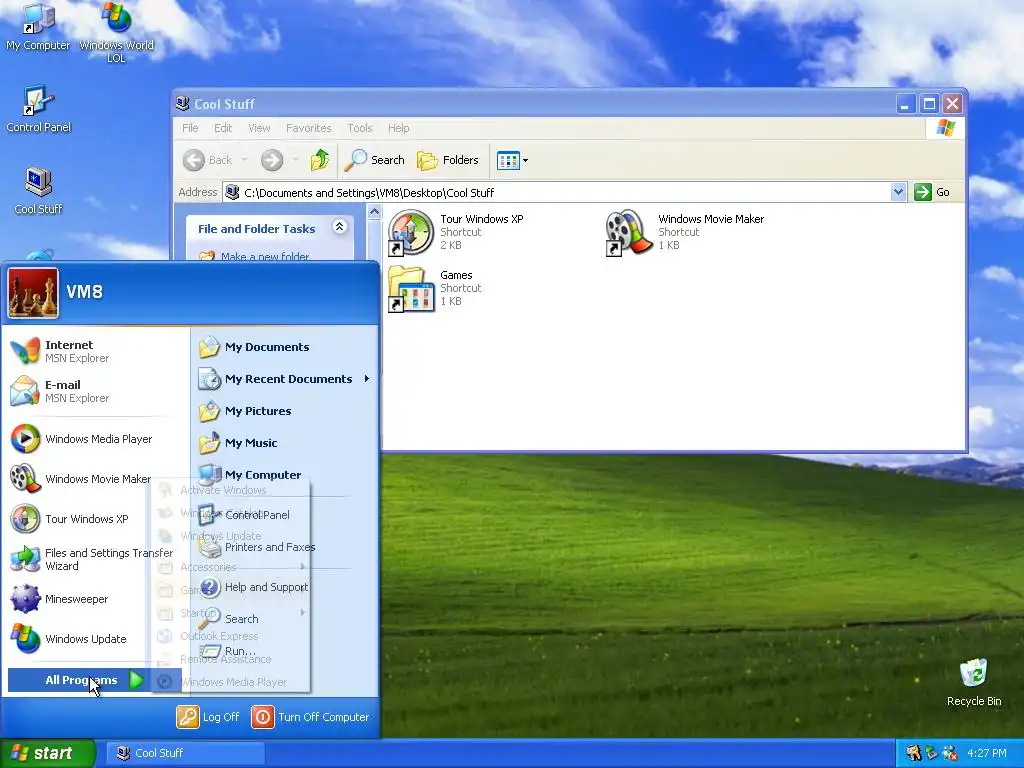Open E-mail MSN Explorer from Start menu
1024x768 pixels.
(95, 391)
